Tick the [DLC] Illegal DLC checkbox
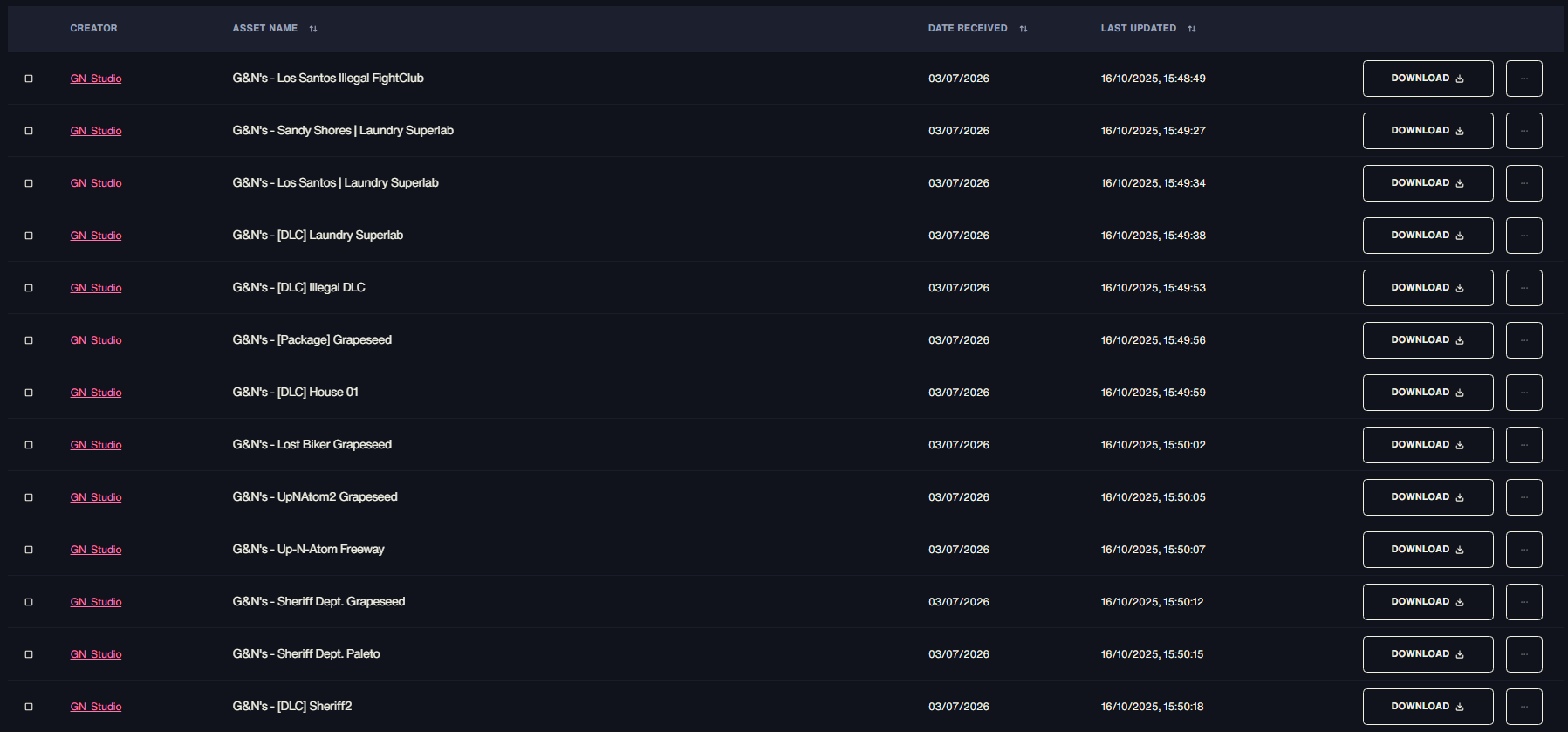This screenshot has height=732, width=1568. point(29,288)
